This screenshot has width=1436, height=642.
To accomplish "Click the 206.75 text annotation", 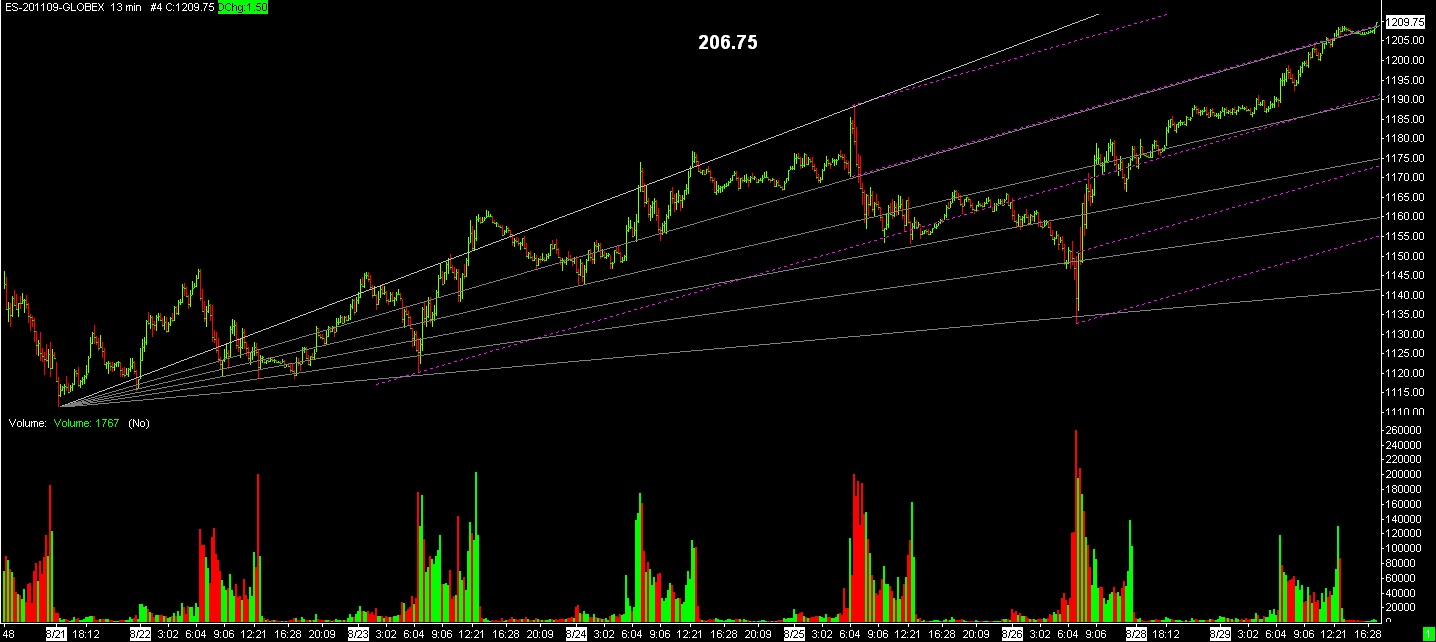I will click(727, 43).
